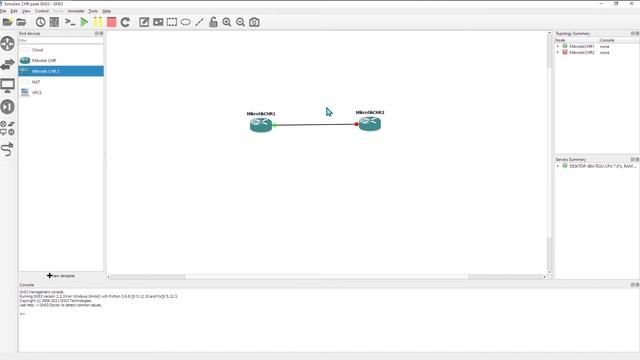Browse switches category in sidebar

pos(7,64)
